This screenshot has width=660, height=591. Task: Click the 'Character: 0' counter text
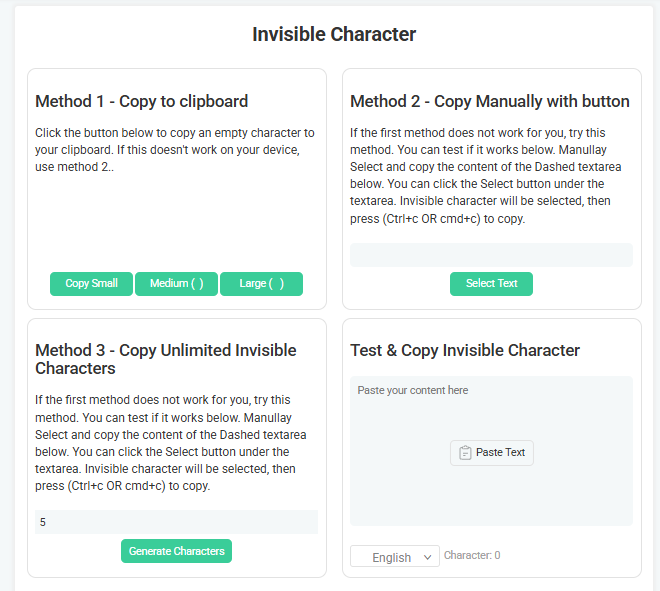coord(472,555)
